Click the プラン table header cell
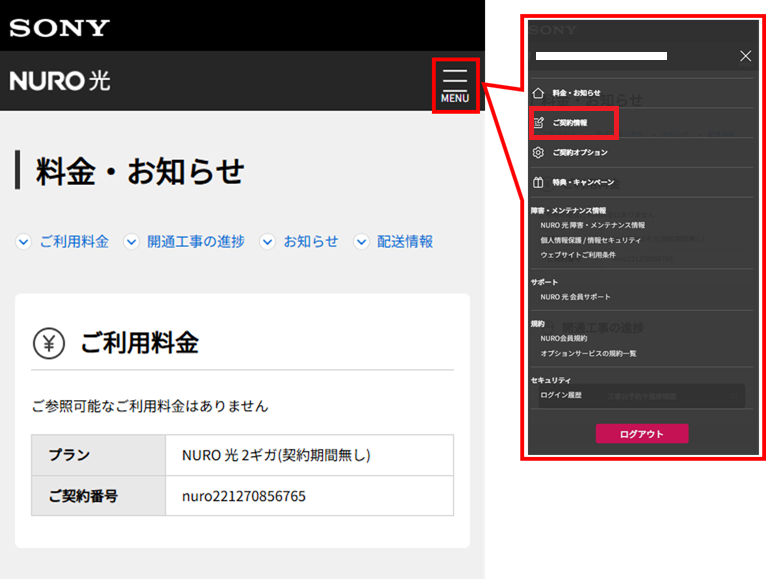Viewport: 766px width, 579px height. pos(99,455)
